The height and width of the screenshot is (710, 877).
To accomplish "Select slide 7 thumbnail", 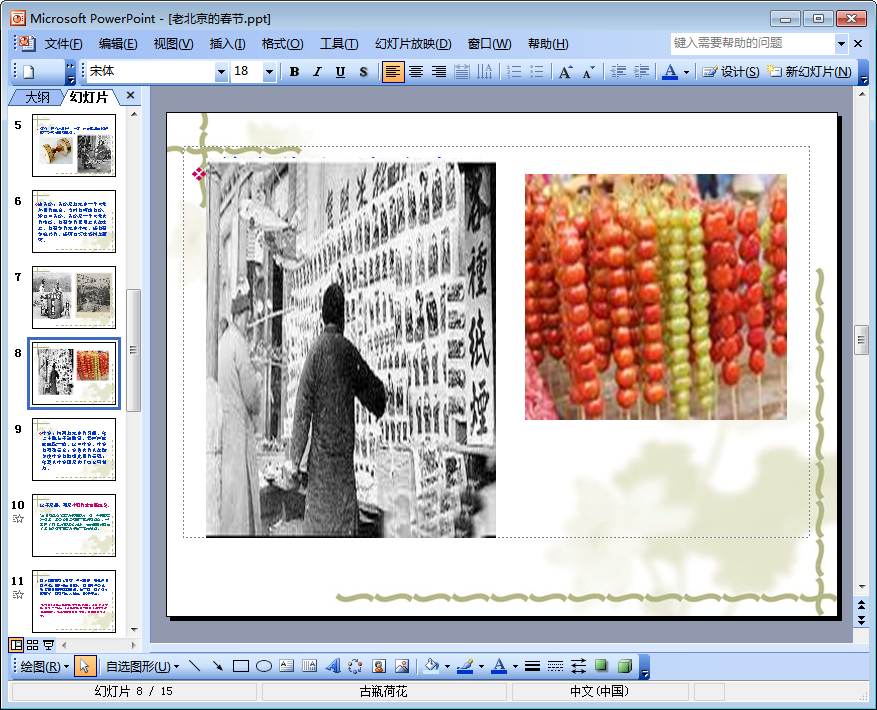I will pyautogui.click(x=74, y=297).
